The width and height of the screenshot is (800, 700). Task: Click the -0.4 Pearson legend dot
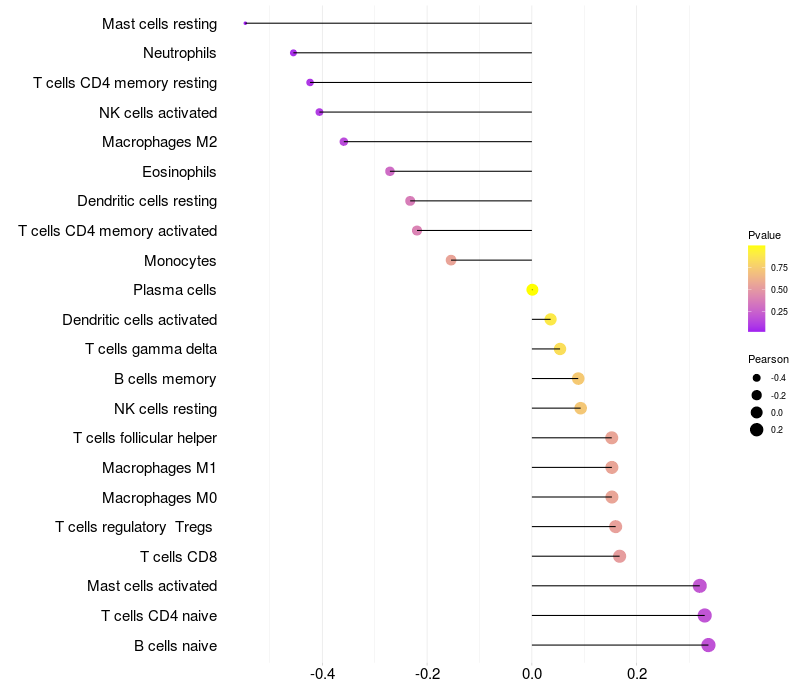coord(757,378)
